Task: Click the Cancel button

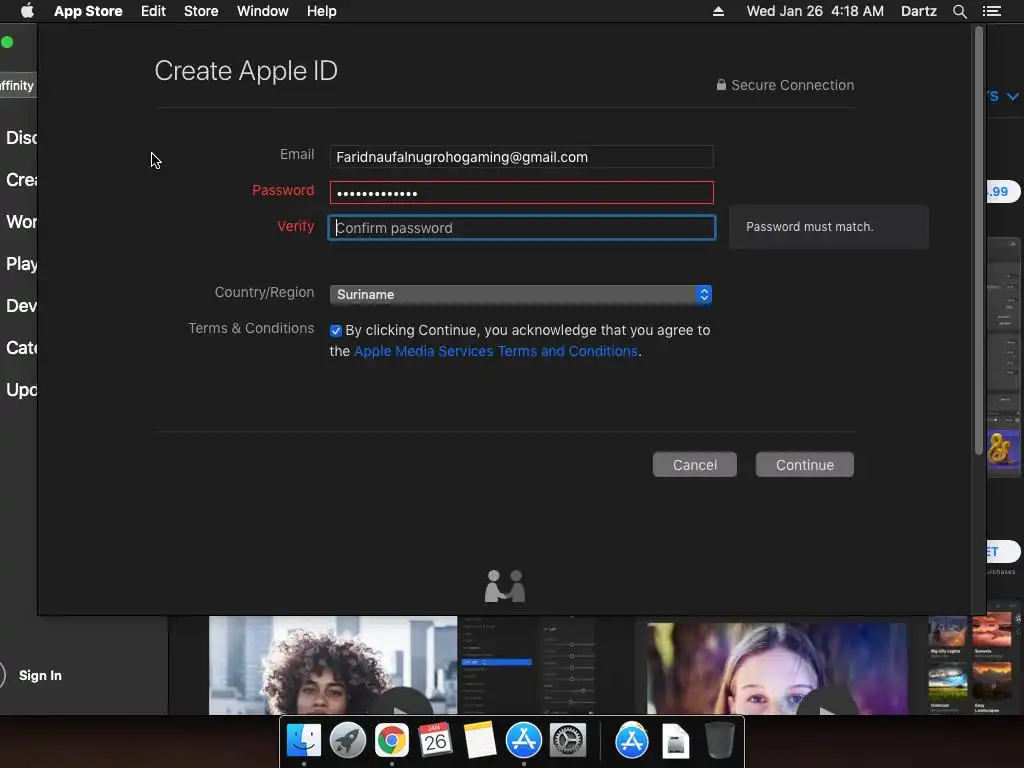Action: tap(695, 465)
